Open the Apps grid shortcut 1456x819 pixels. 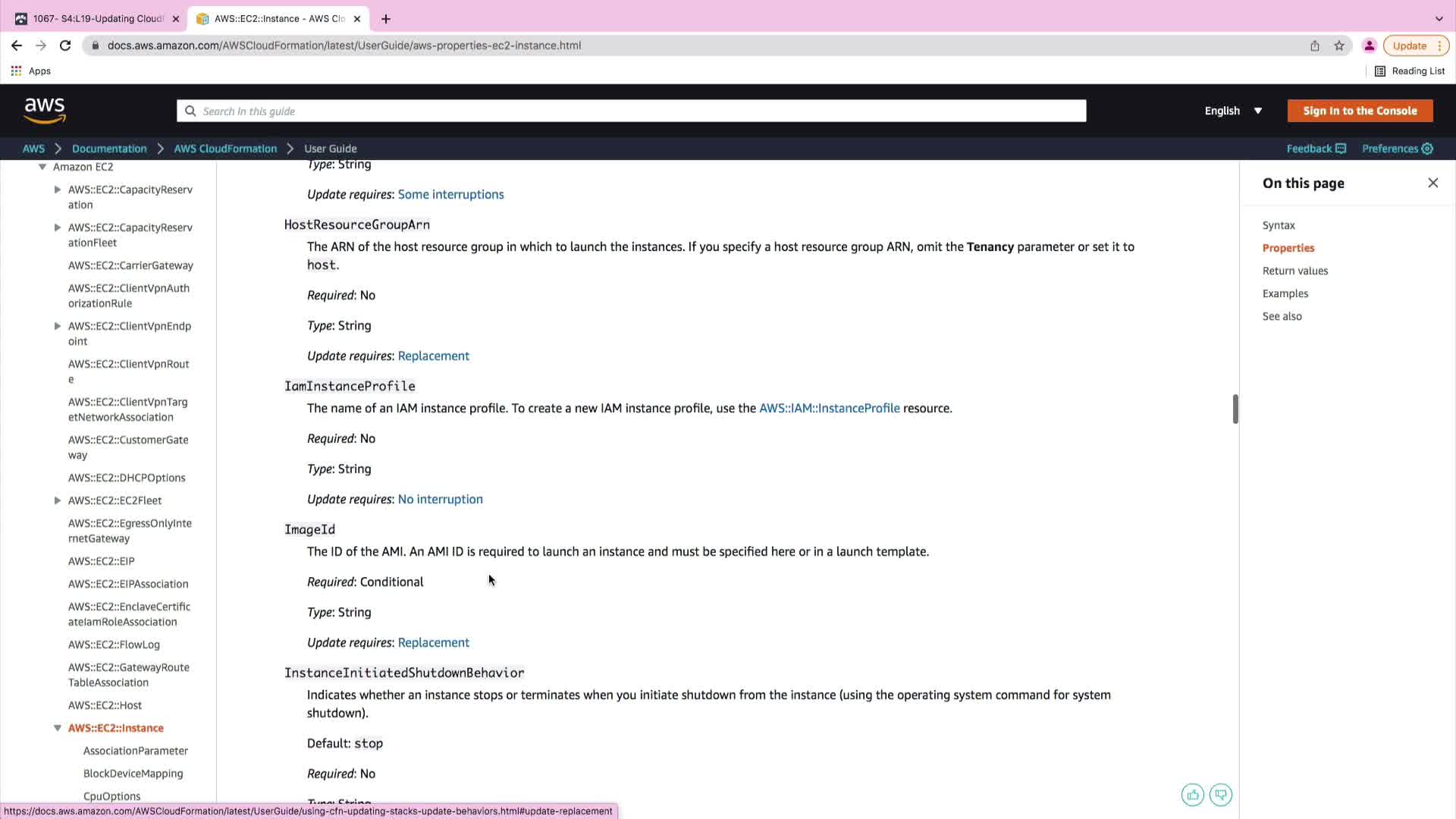click(16, 71)
